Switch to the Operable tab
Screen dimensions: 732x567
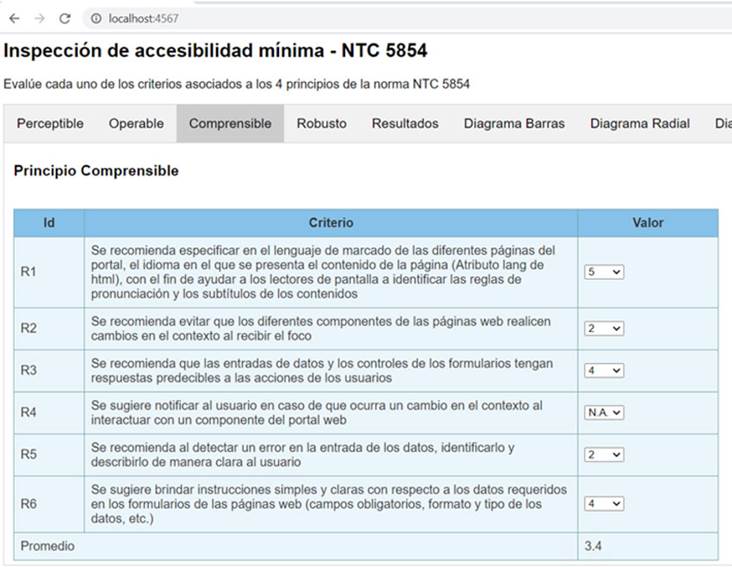tap(137, 124)
